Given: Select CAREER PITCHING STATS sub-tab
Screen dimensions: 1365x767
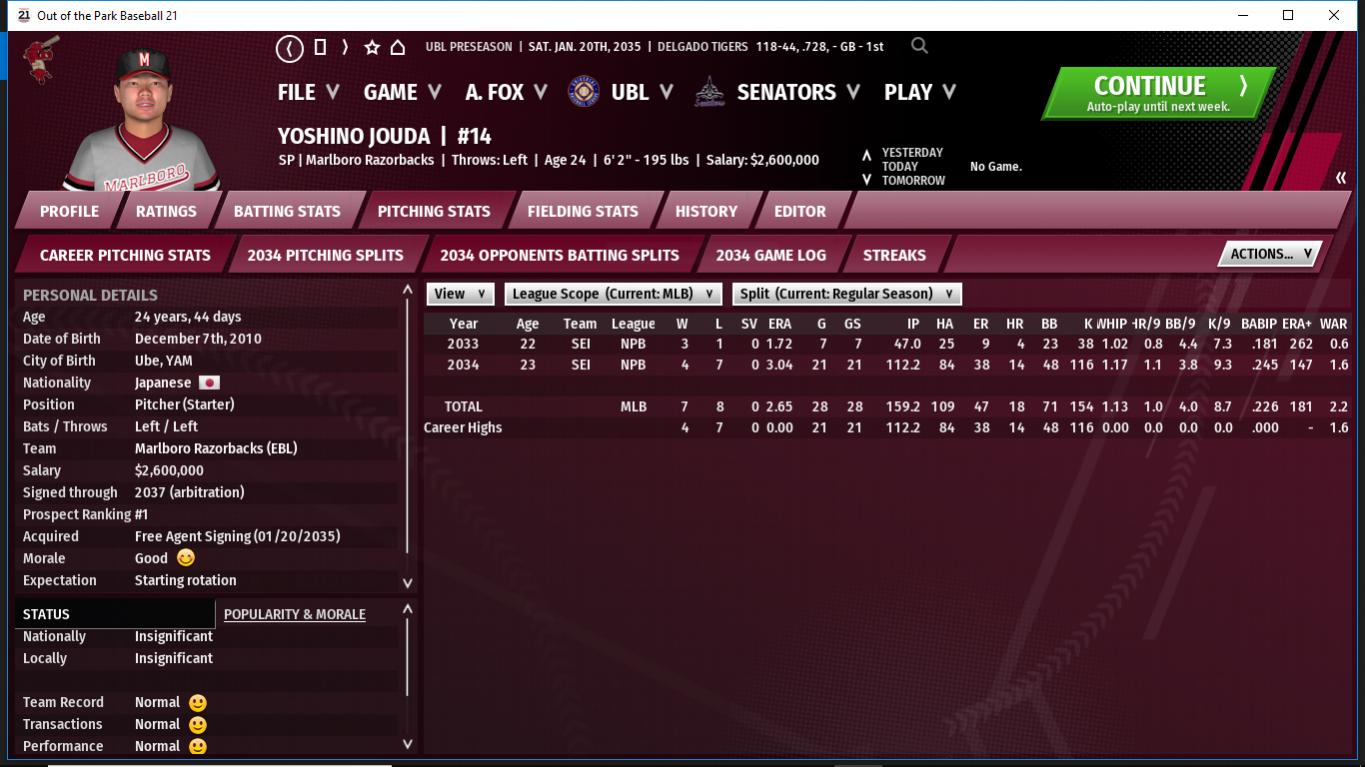Looking at the screenshot, I should tap(125, 255).
